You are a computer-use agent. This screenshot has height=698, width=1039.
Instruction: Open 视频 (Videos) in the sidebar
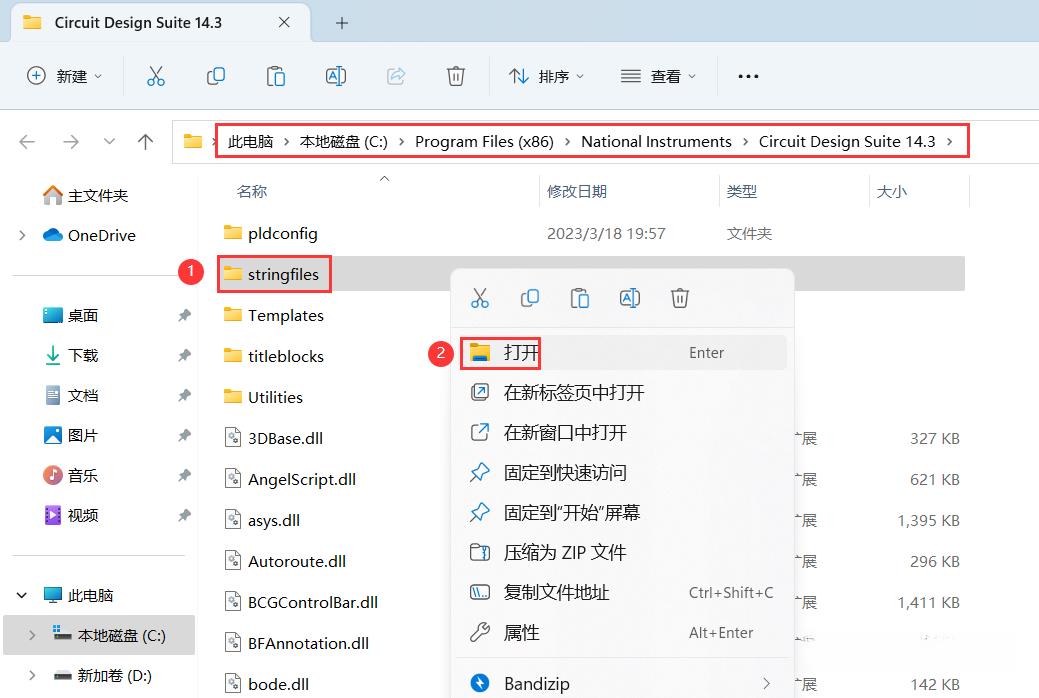83,515
